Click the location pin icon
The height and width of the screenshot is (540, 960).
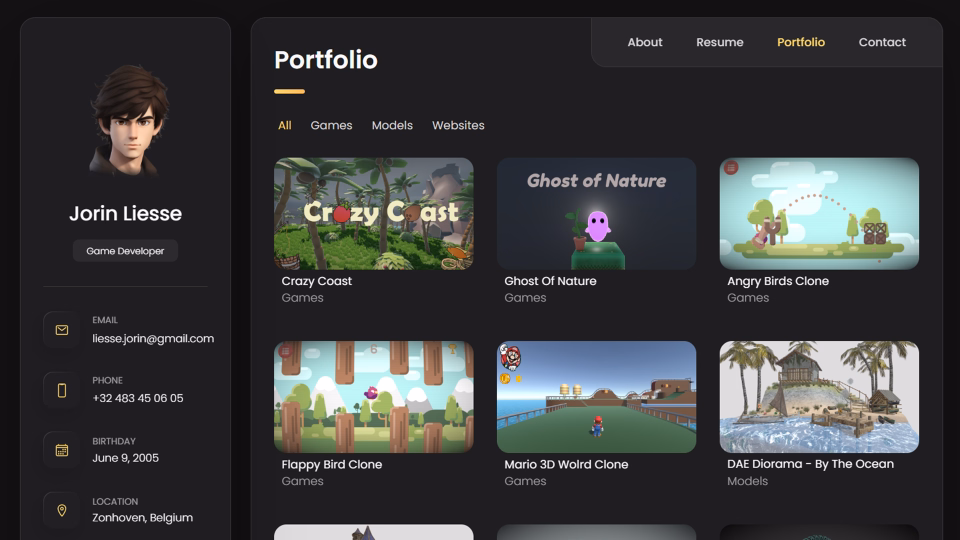62,510
